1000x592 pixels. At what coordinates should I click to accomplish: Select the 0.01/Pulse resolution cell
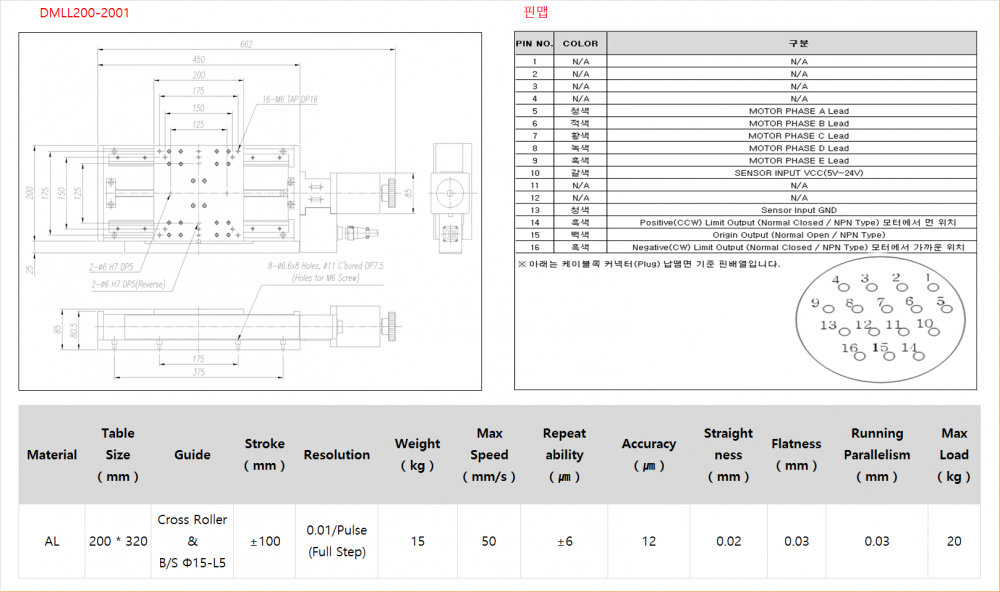pyautogui.click(x=337, y=541)
